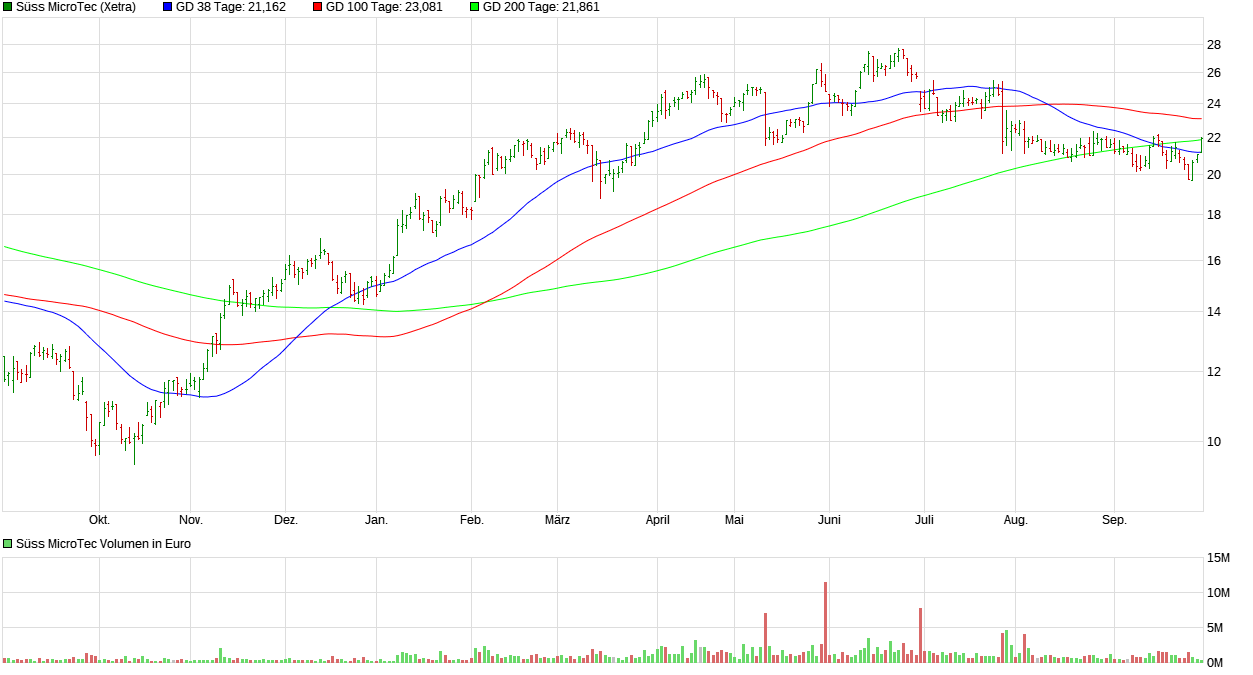
Task: Click the lowest candle below the 10 mark
Action: point(135,450)
